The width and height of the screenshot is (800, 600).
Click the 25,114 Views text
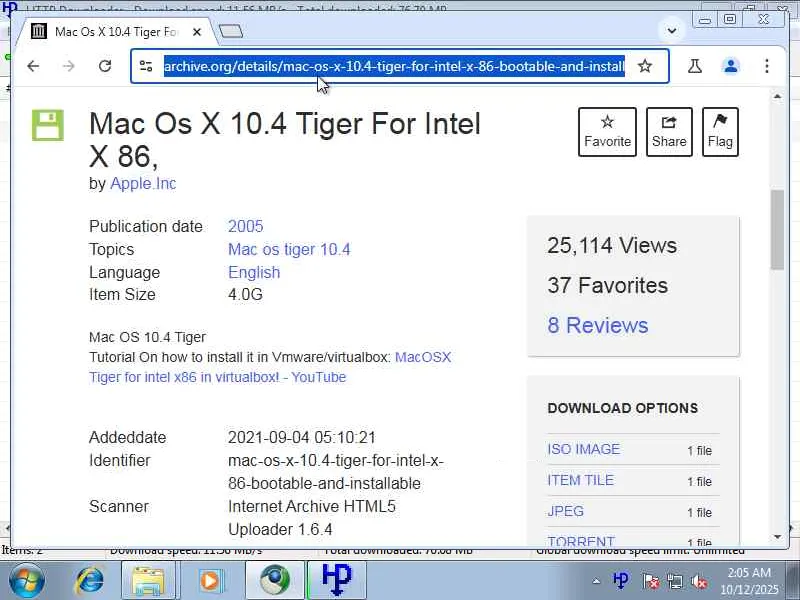(612, 245)
